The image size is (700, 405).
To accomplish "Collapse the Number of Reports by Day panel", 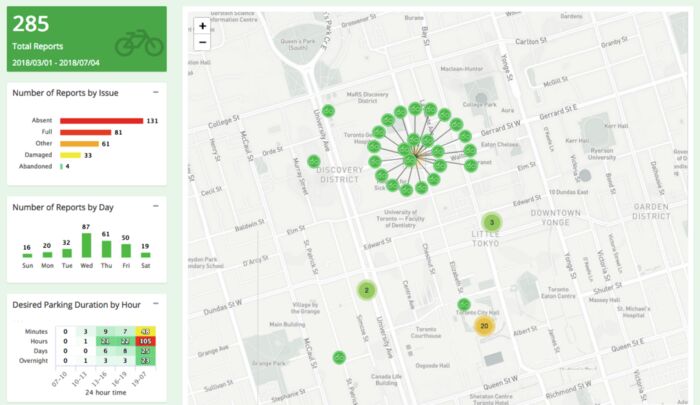I will coord(156,206).
